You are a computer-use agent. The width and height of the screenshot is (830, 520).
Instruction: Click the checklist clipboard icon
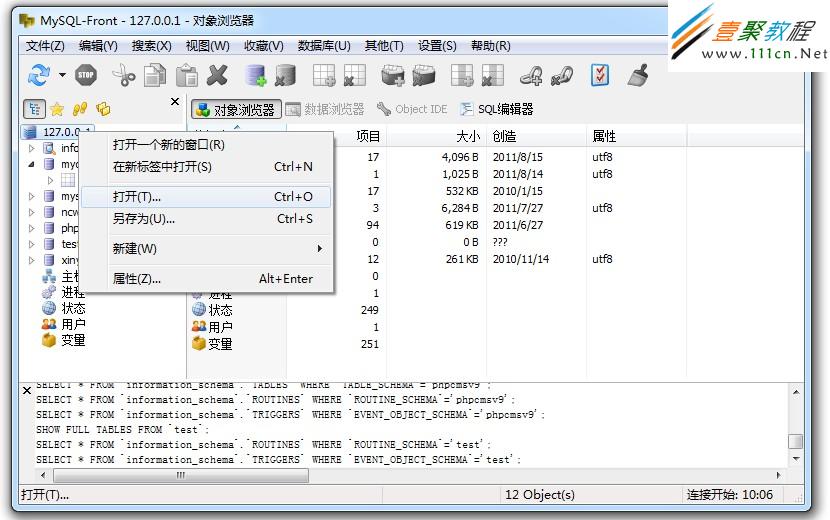(x=600, y=75)
